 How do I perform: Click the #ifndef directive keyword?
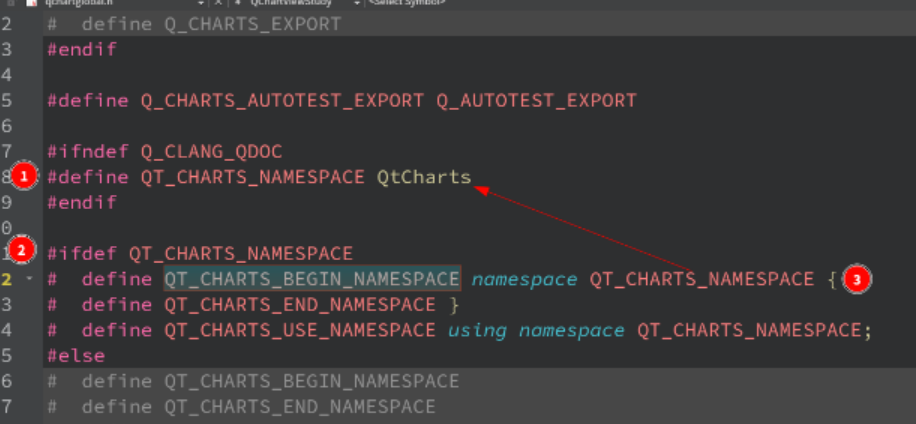[x=88, y=152]
